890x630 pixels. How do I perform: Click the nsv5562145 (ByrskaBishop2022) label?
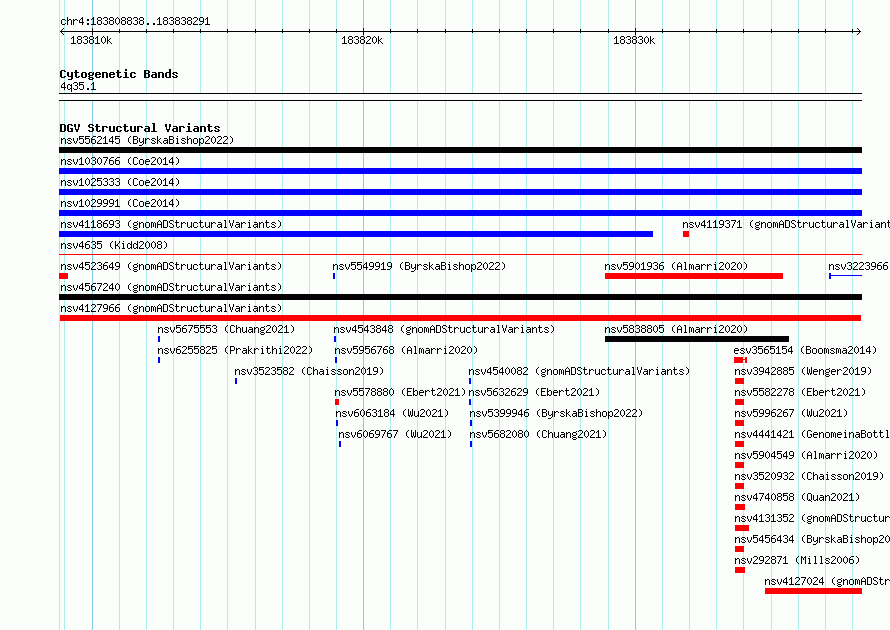147,140
